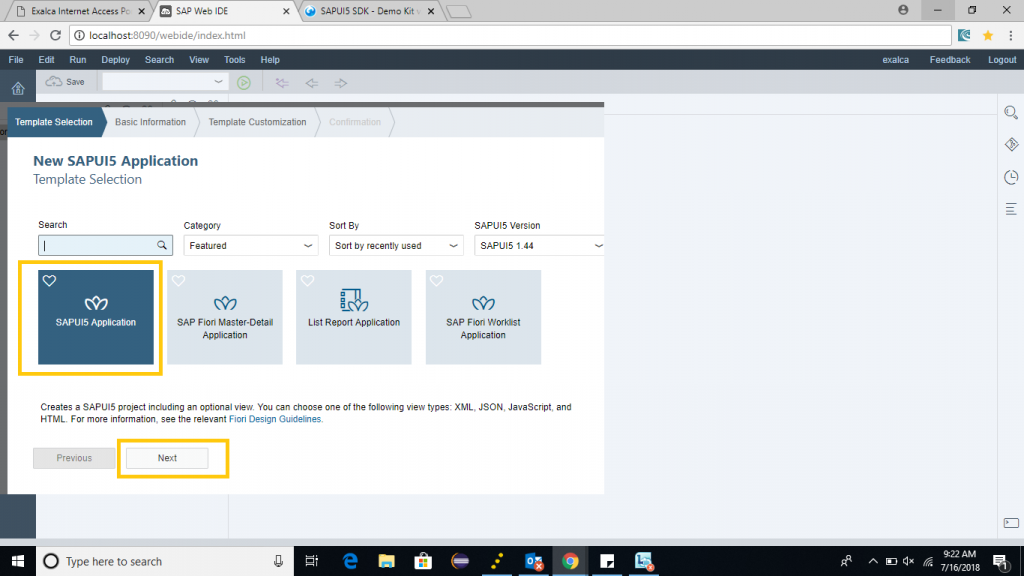This screenshot has width=1024, height=576.
Task: Click the last edit location arrow icon
Action: click(282, 83)
